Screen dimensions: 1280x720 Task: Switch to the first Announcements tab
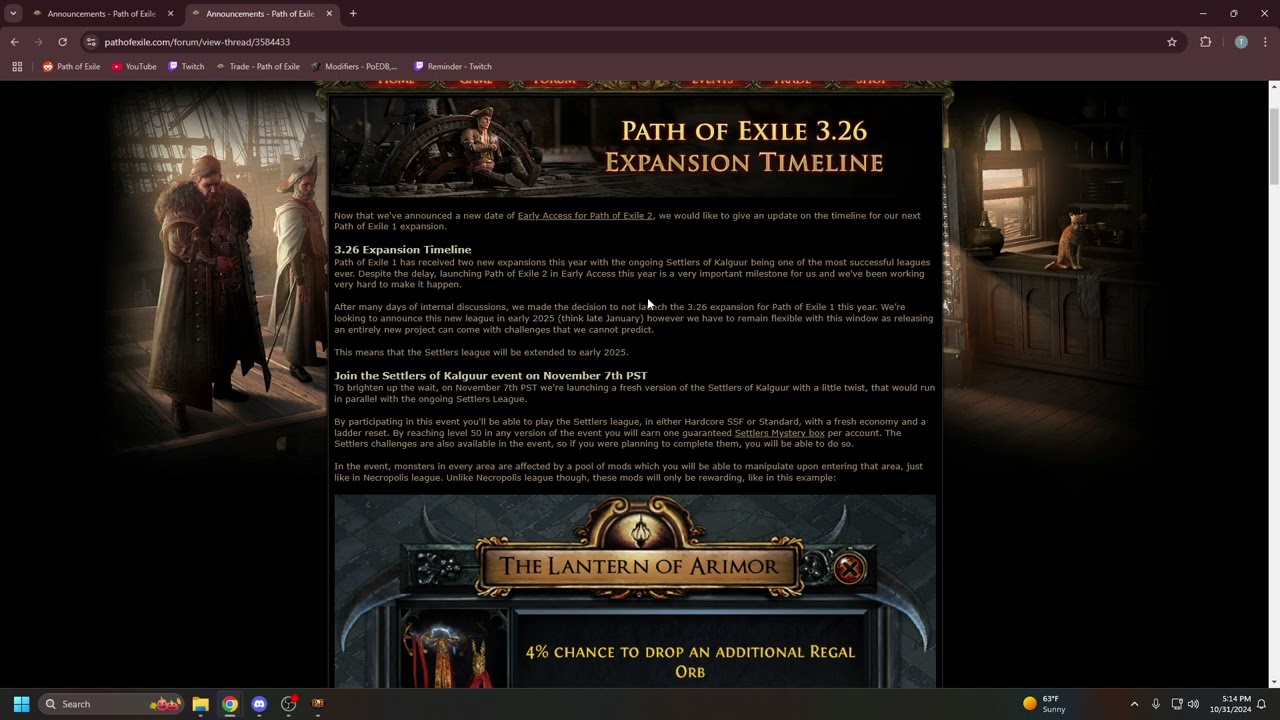(x=102, y=14)
